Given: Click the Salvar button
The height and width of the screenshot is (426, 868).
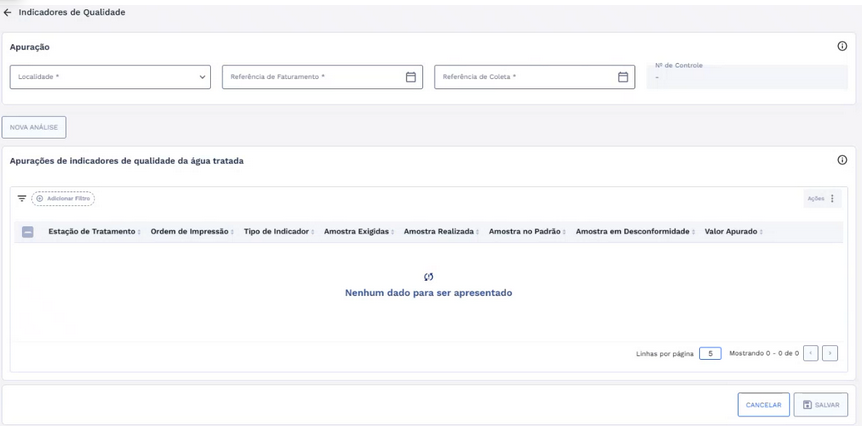Looking at the screenshot, I should coord(820,405).
